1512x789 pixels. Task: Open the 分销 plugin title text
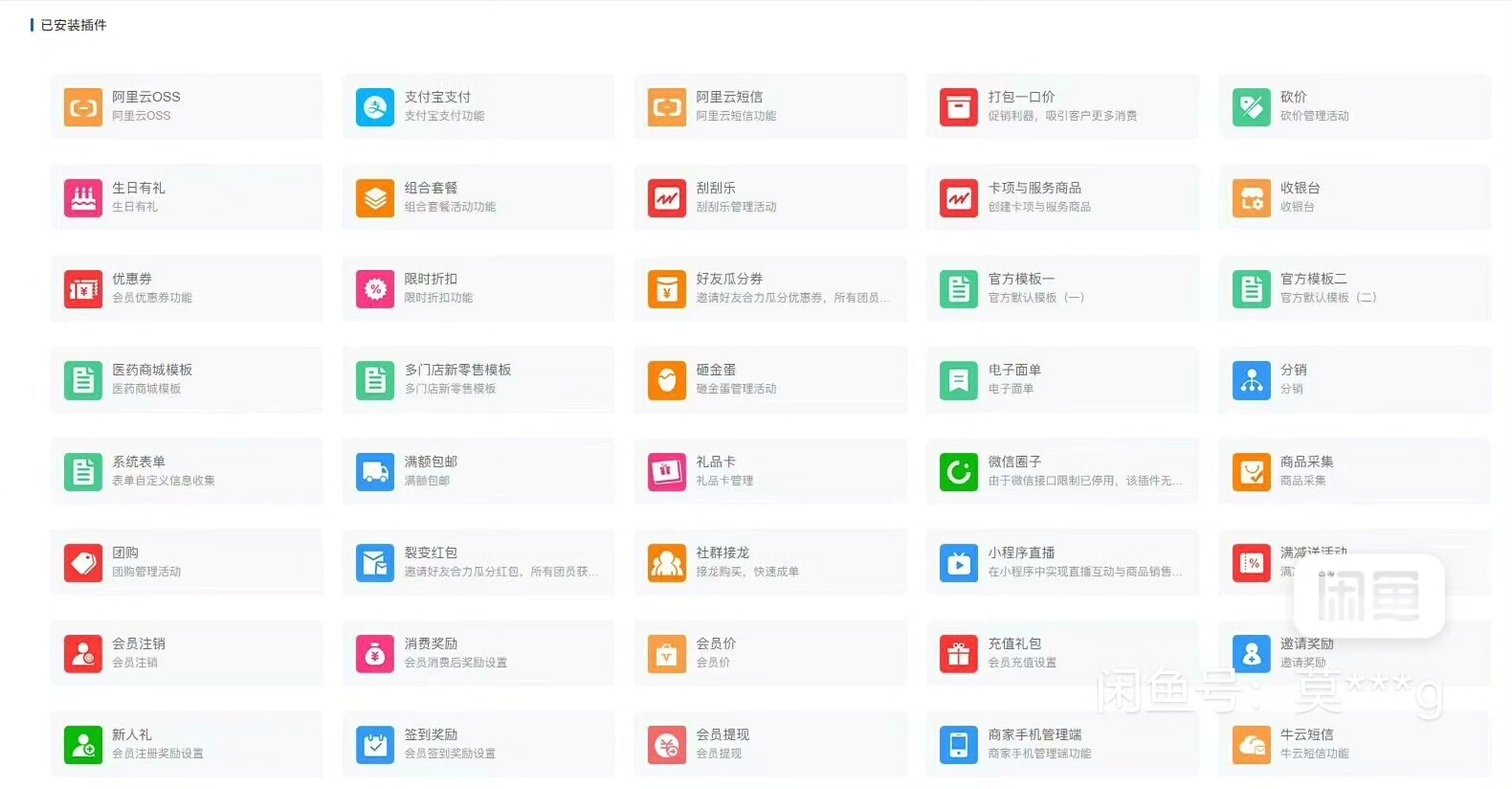point(1294,370)
